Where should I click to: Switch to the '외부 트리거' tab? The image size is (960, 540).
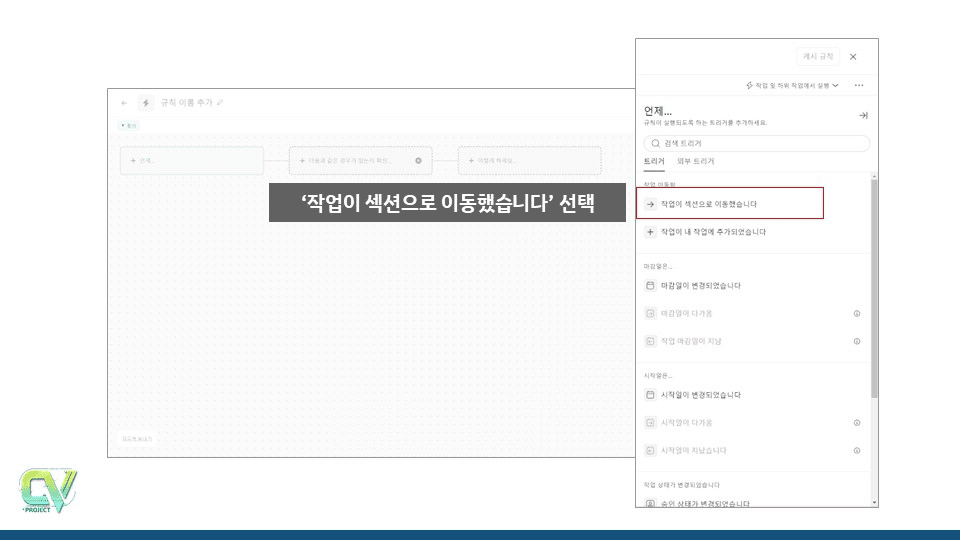tap(696, 161)
